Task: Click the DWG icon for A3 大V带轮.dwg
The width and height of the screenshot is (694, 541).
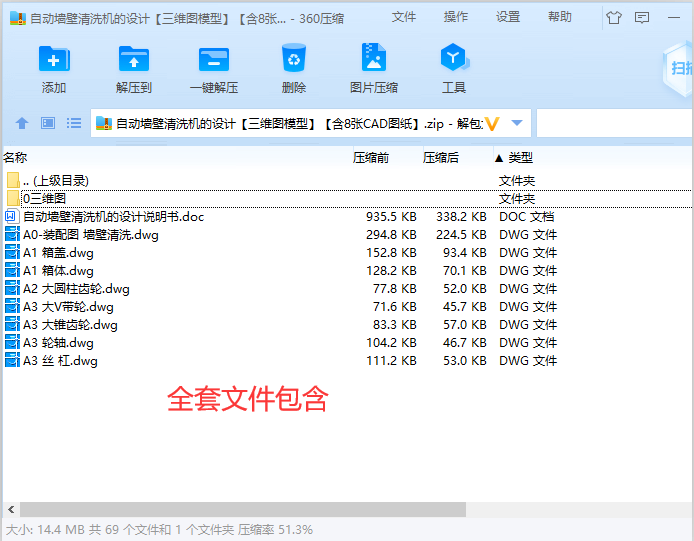Action: pos(12,307)
